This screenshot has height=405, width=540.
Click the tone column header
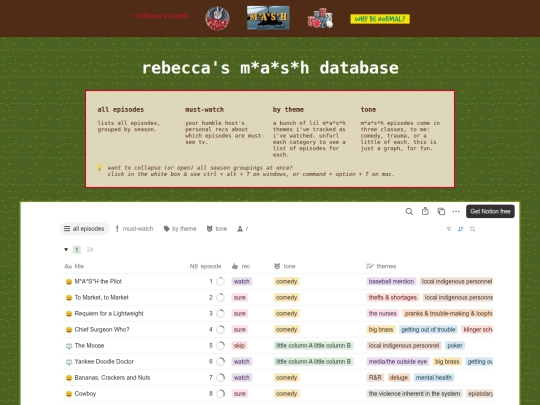[x=285, y=266]
